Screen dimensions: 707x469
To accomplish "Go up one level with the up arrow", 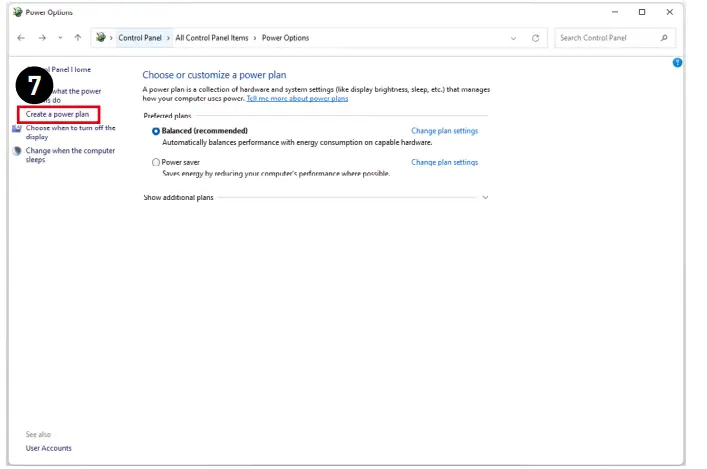I will [78, 38].
